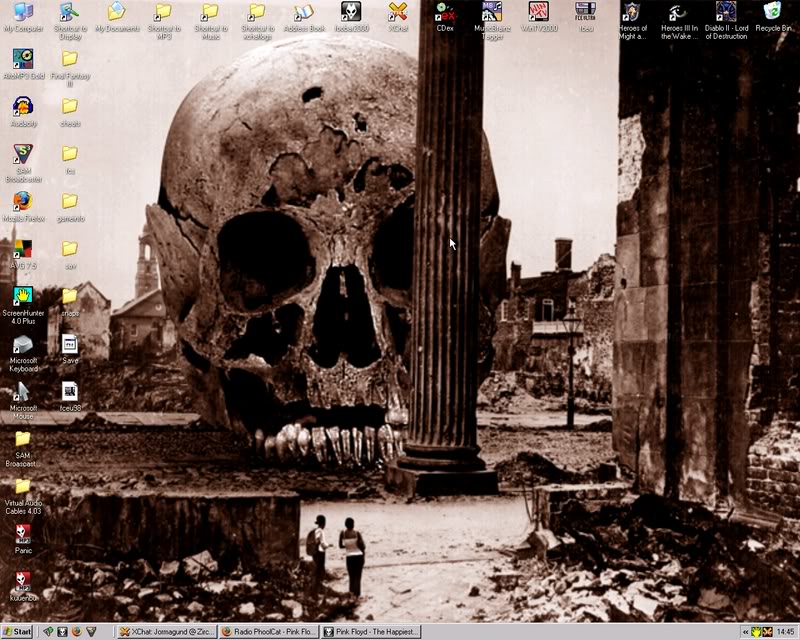800x640 pixels.
Task: Click the XChat icon in system tray
Action: tap(767, 632)
